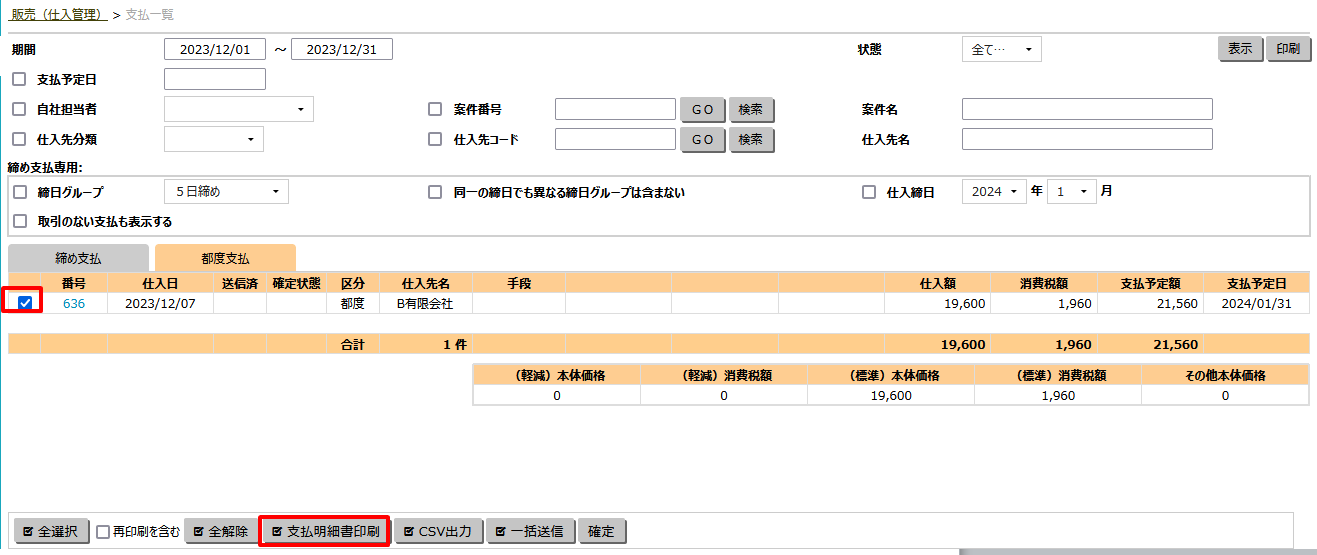
Task: Click the 仕入先名 input field
Action: click(1086, 140)
